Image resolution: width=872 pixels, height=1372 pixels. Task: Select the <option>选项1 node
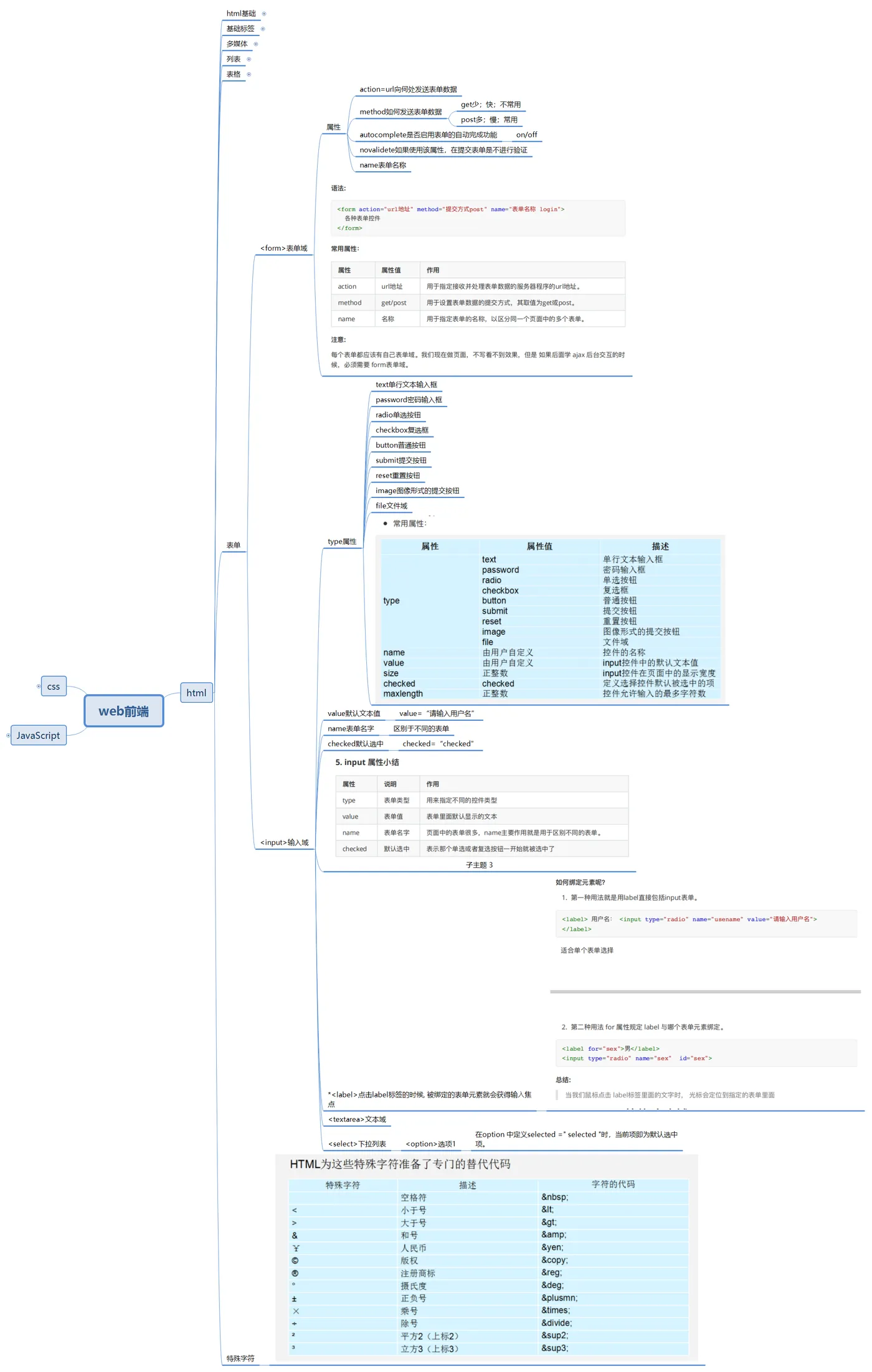coord(431,1144)
